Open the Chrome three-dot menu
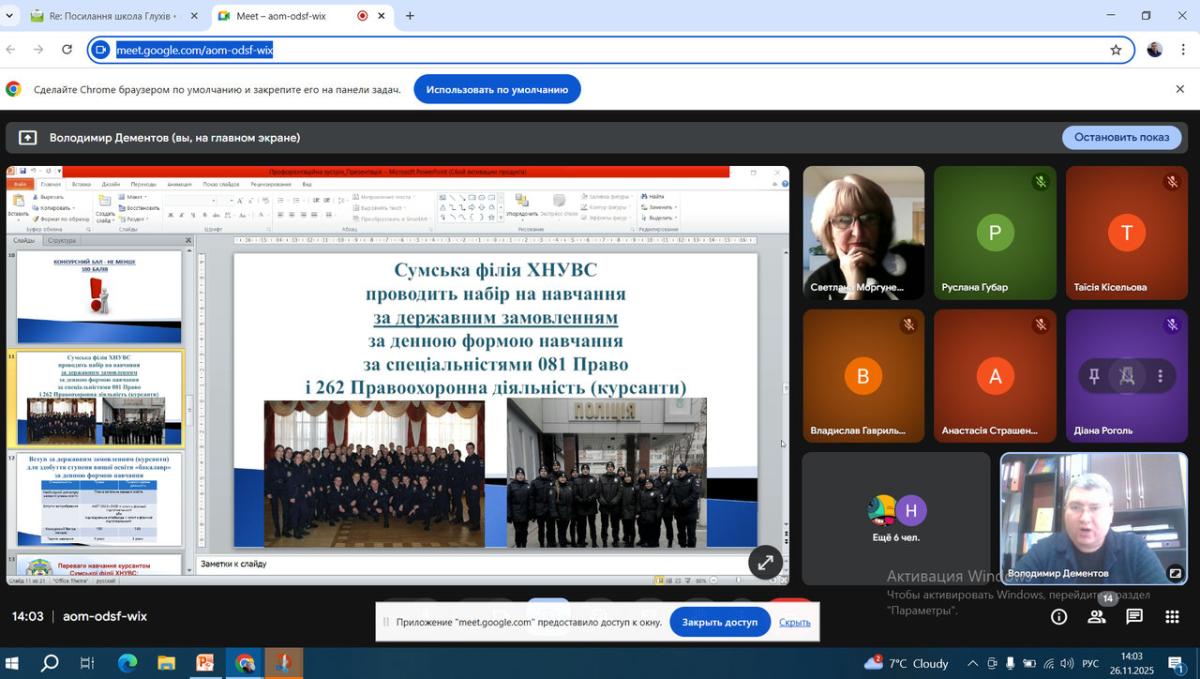Viewport: 1200px width, 679px height. click(1183, 50)
